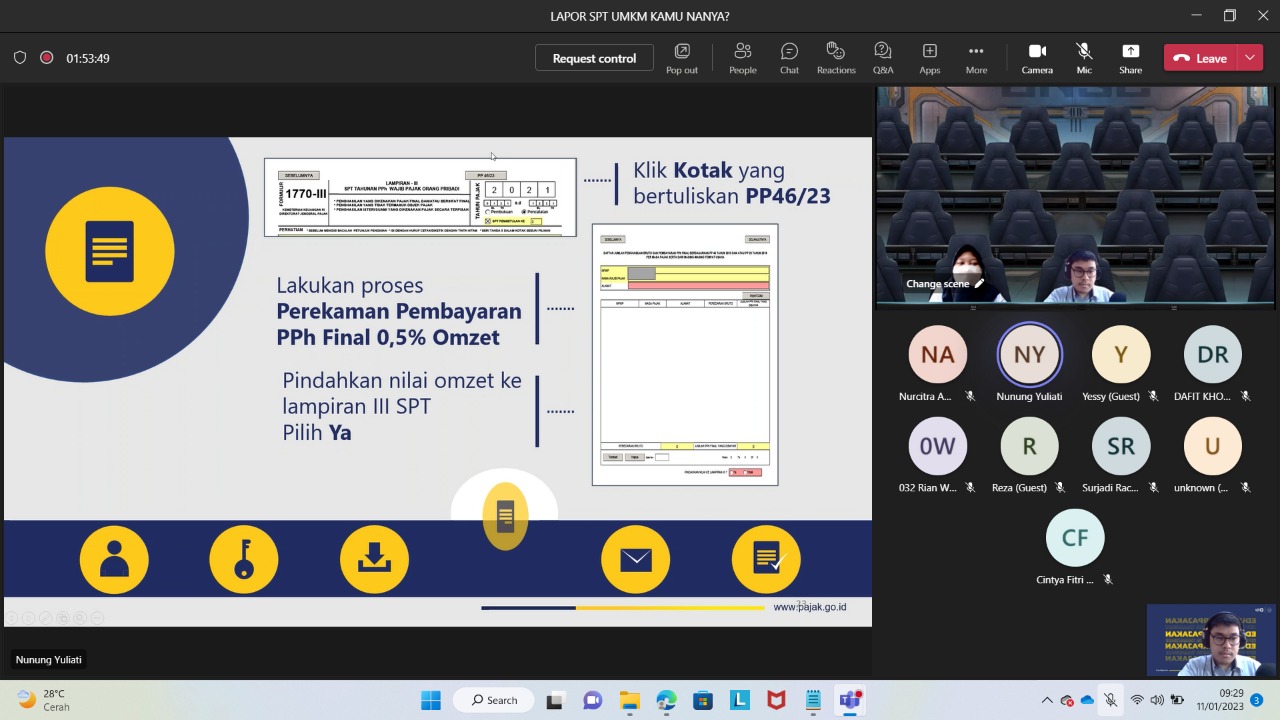This screenshot has height=720, width=1280.
Task: Open the Windows Start menu
Action: point(431,700)
